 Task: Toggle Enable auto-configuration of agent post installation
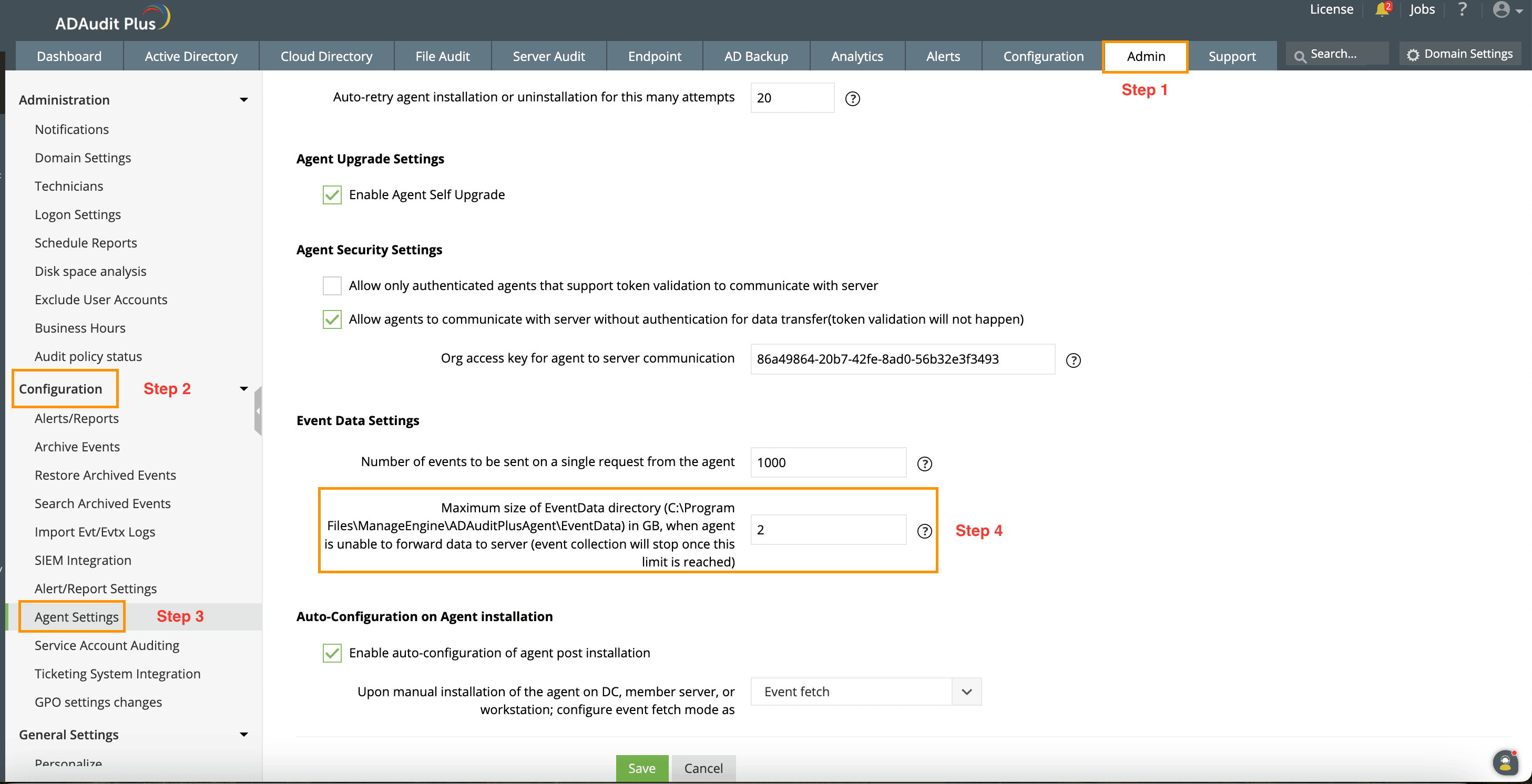pos(332,653)
